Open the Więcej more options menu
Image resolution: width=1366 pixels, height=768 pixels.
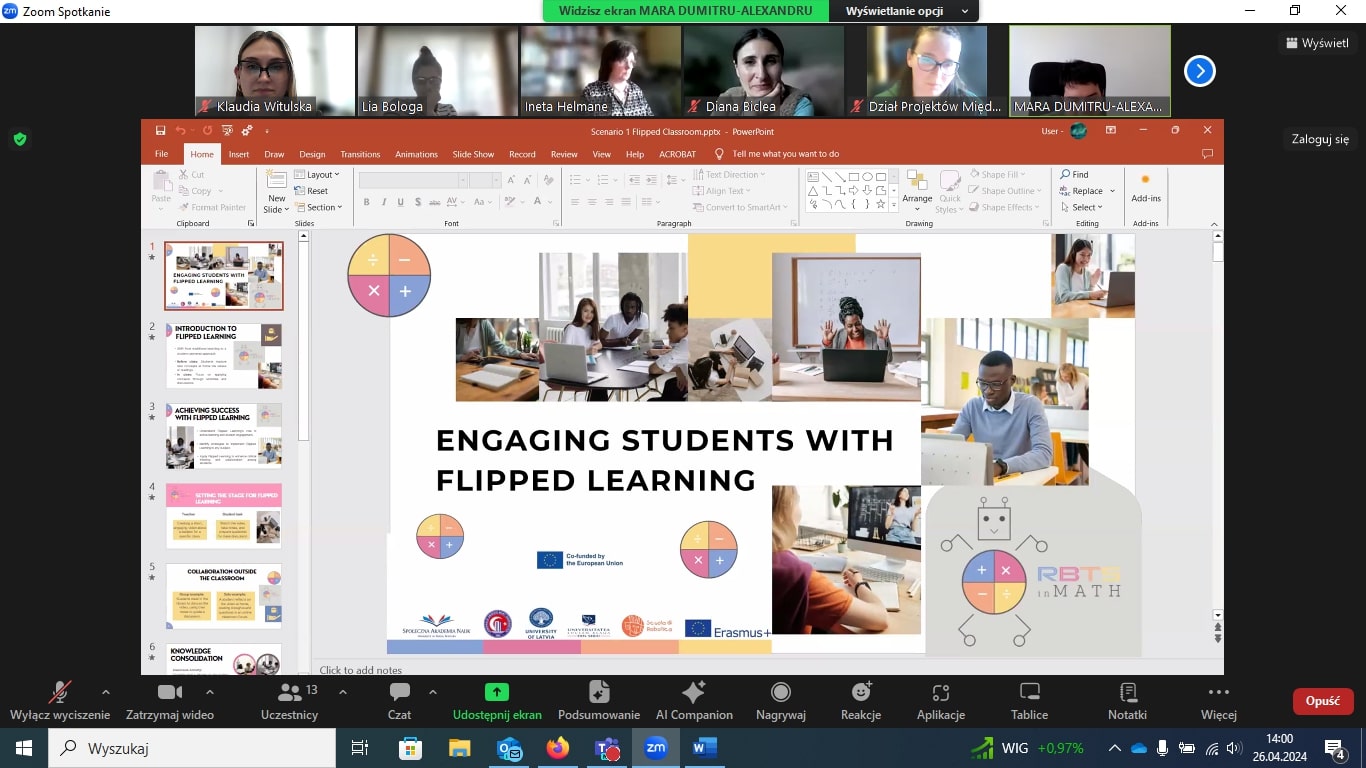point(1218,693)
